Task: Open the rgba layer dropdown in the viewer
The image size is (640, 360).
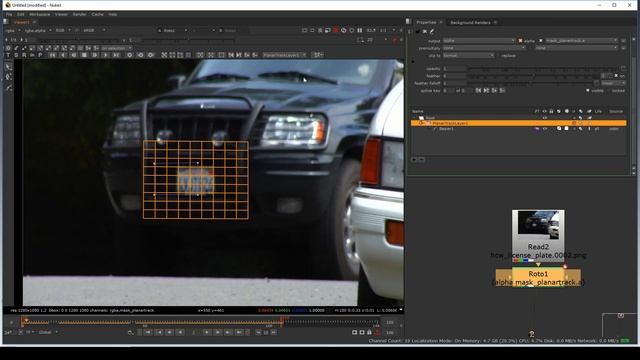Action: 13,30
